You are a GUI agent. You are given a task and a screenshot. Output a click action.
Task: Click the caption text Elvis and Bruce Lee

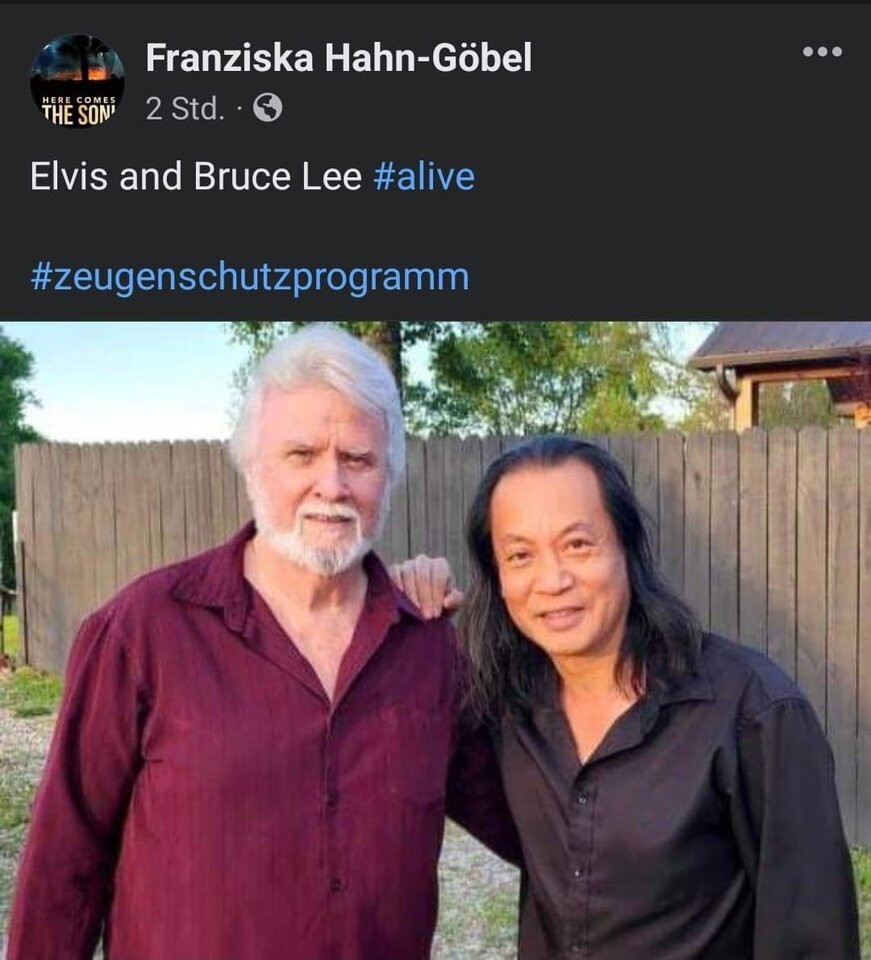coord(196,176)
